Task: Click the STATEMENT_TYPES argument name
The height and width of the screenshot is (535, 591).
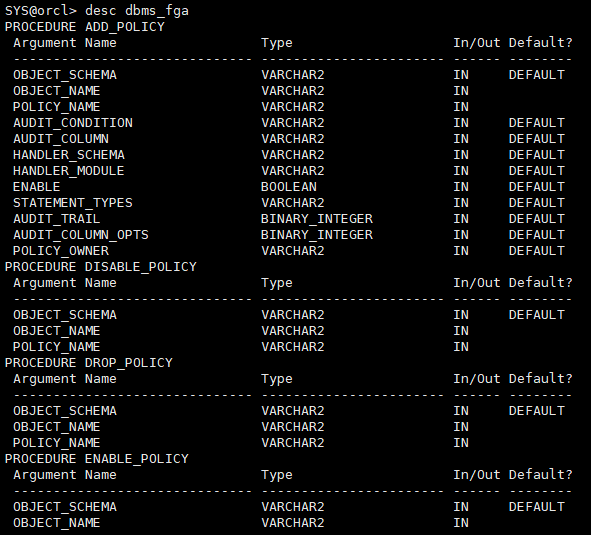Action: 73,203
